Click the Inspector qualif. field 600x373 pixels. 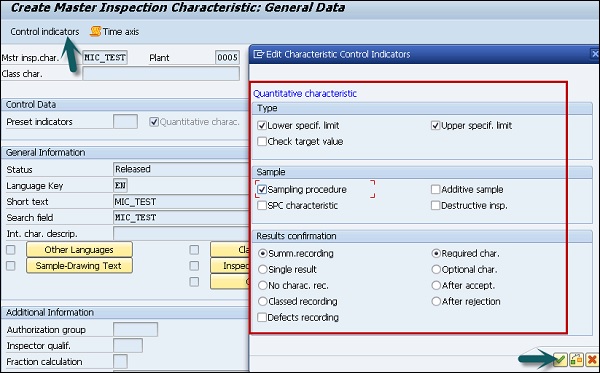(128, 345)
